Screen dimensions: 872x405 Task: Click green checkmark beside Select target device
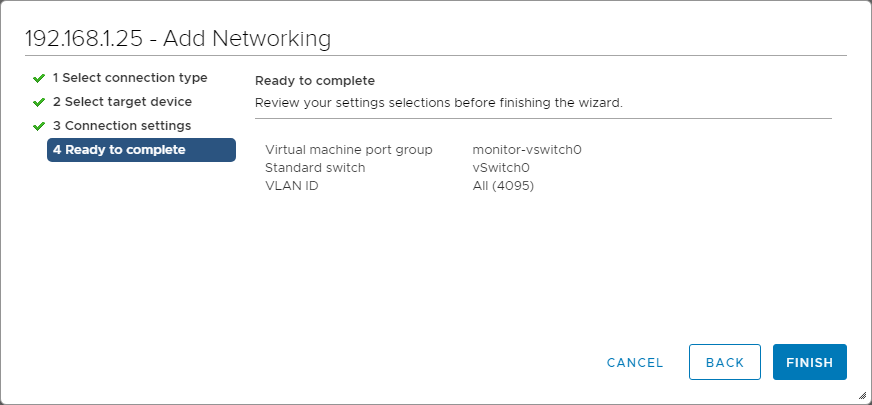[x=39, y=101]
